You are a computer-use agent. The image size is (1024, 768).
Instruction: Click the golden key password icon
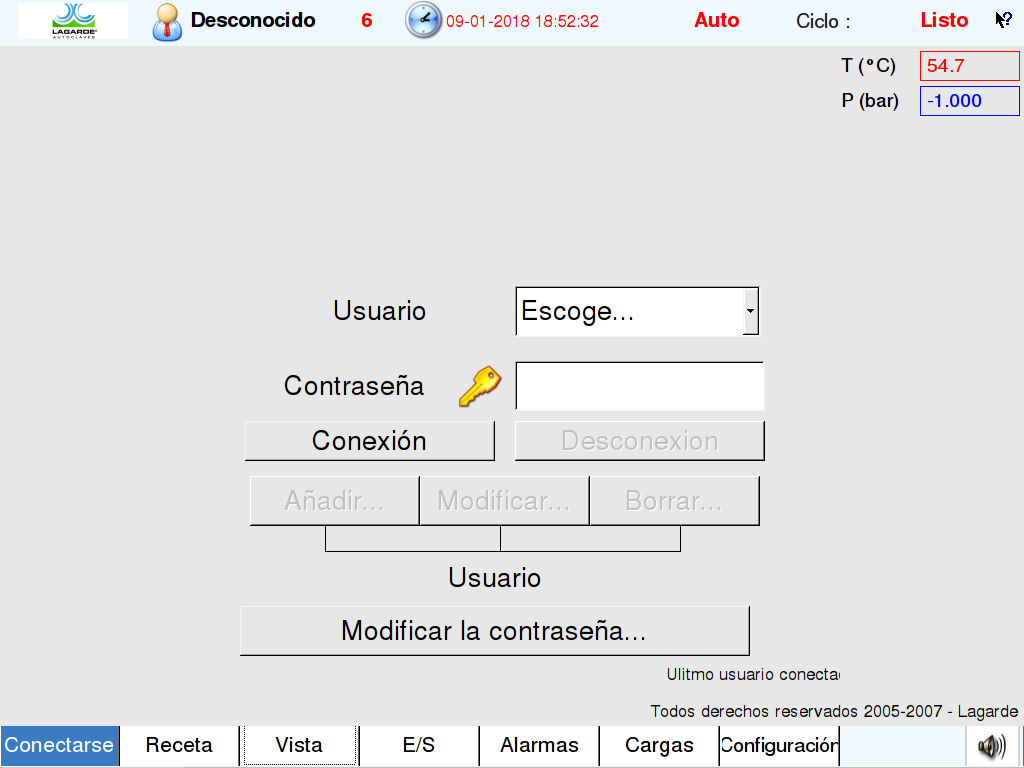479,386
